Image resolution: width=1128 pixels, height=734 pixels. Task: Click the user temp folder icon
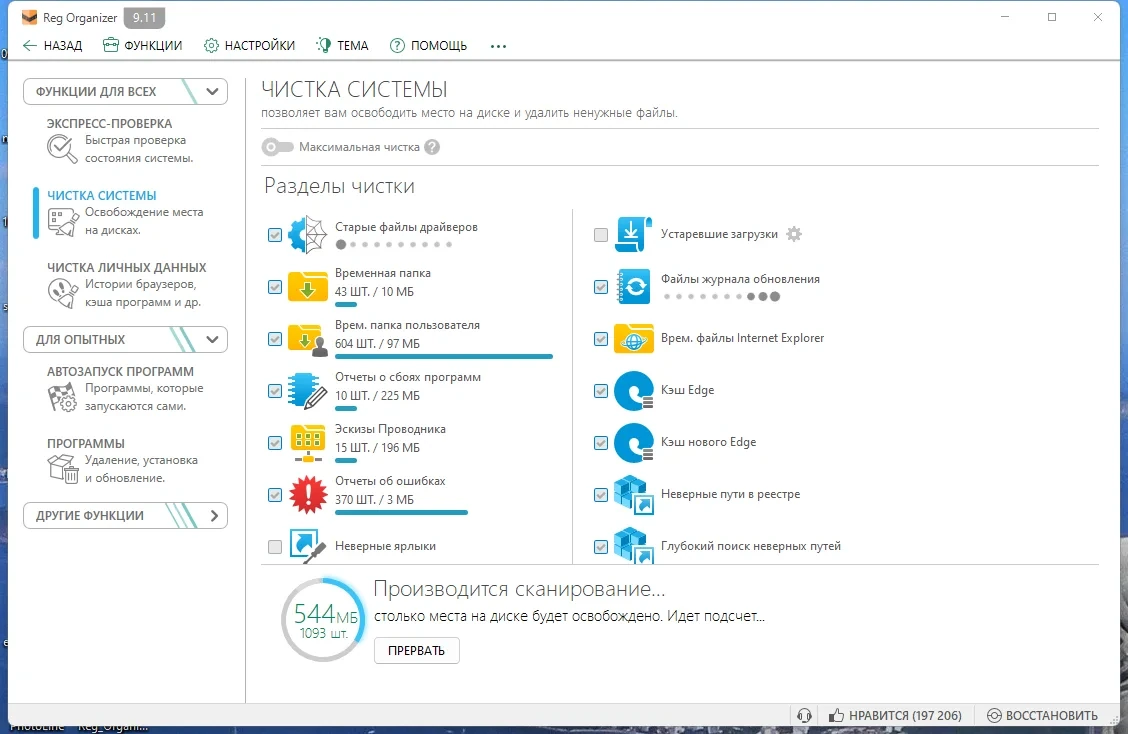307,339
